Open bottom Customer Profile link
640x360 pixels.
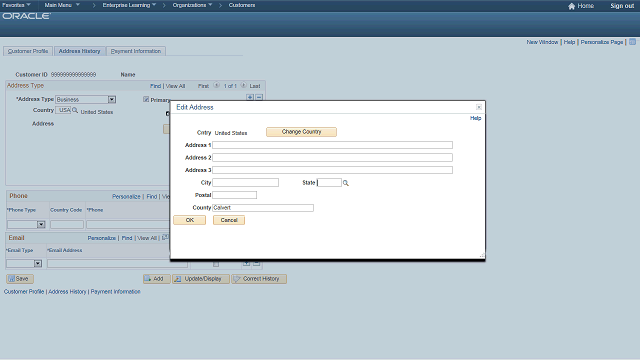[24, 292]
